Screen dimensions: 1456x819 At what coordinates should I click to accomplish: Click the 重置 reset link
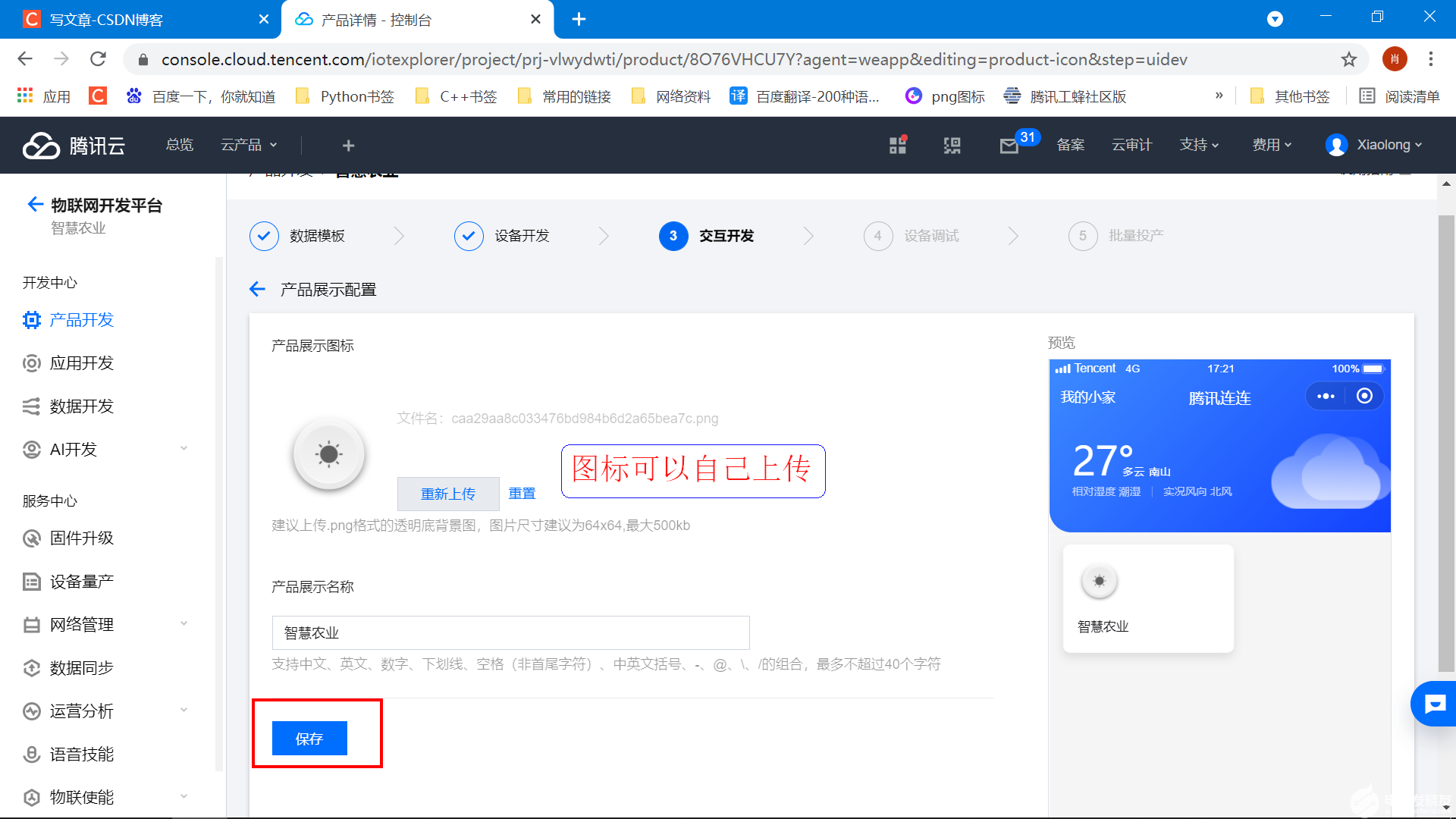522,494
